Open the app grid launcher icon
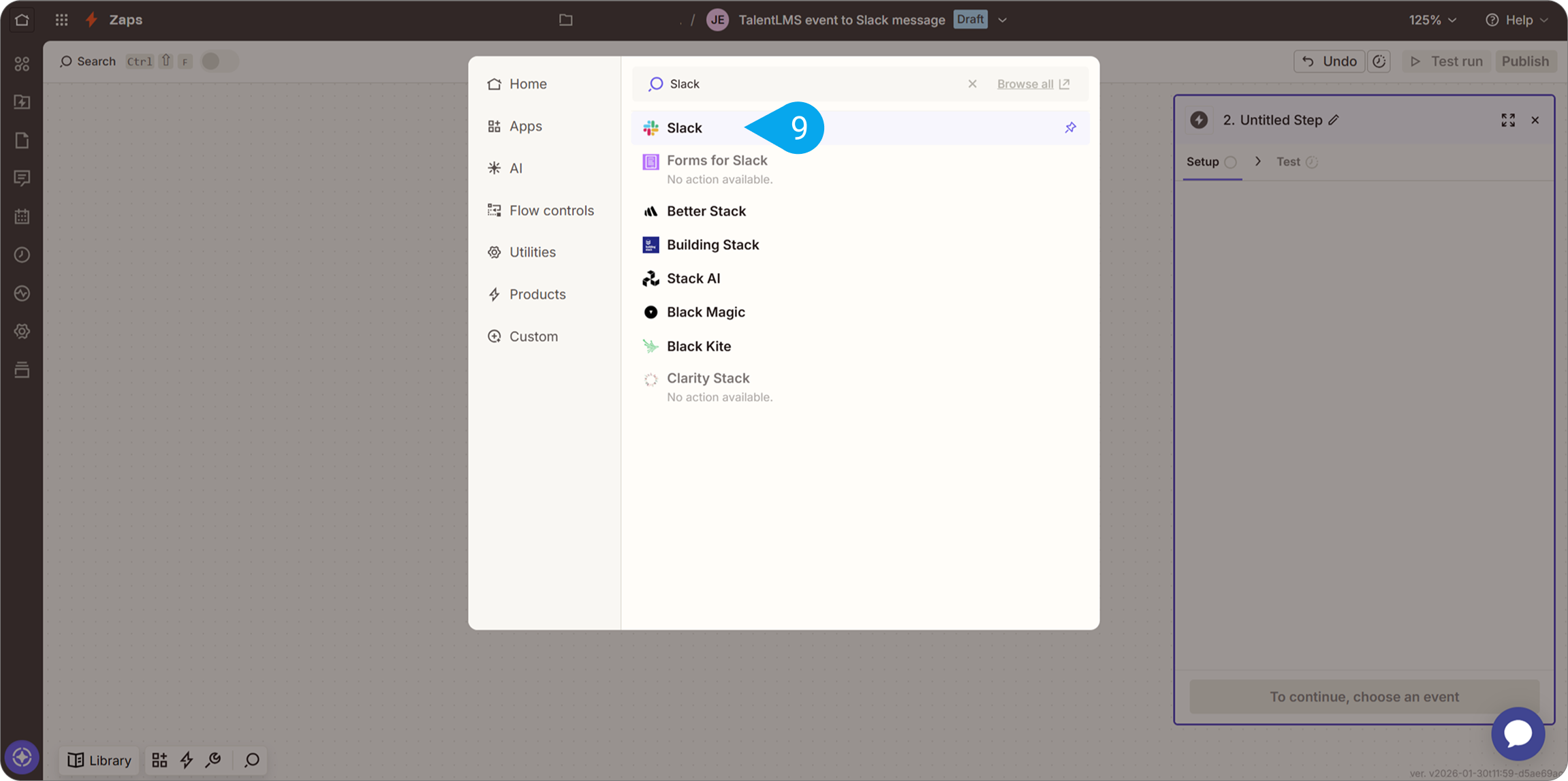 click(61, 20)
